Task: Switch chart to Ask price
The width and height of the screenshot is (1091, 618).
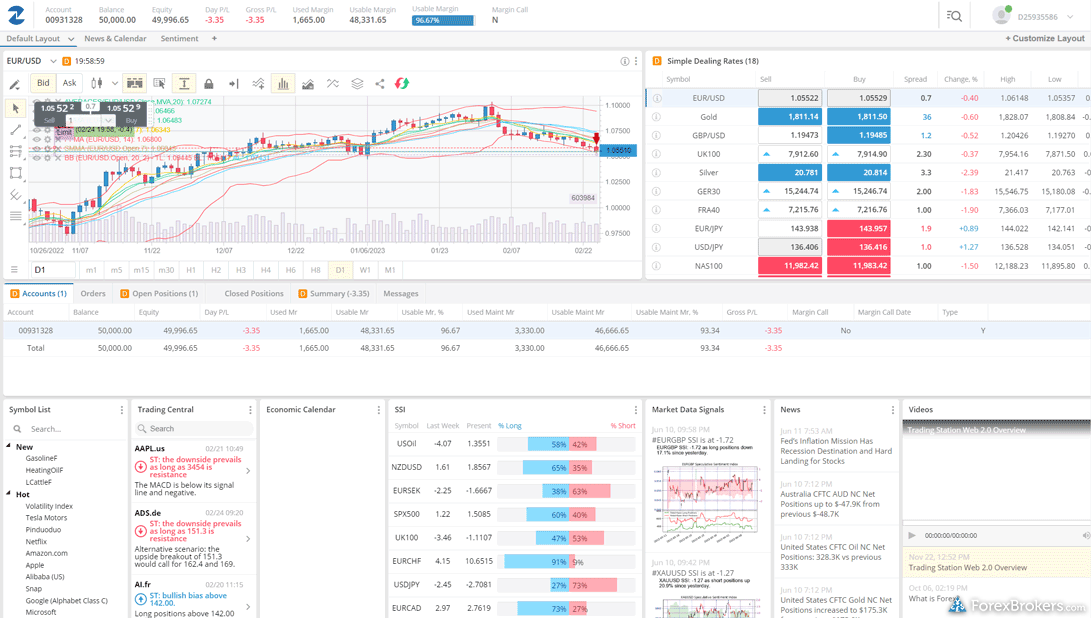Action: (69, 84)
